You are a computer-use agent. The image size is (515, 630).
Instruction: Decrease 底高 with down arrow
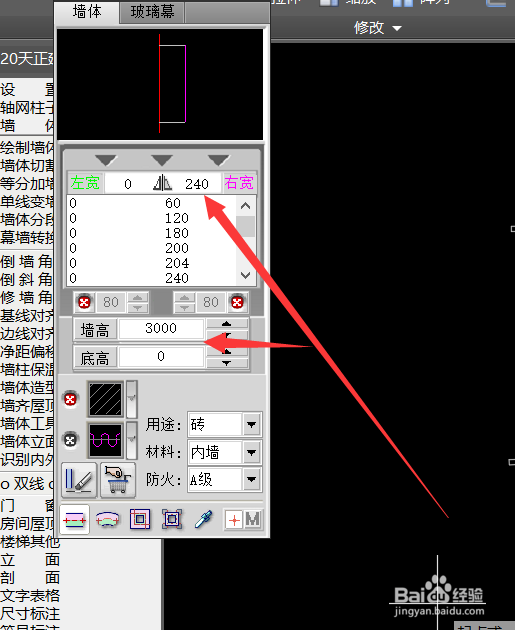pyautogui.click(x=227, y=363)
